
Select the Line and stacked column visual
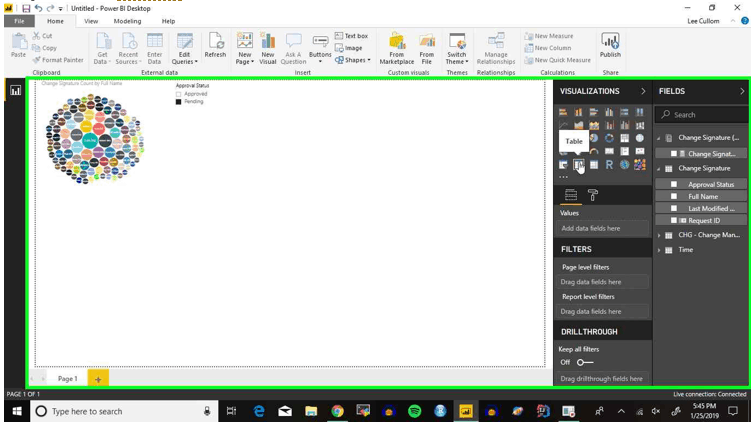click(x=609, y=125)
